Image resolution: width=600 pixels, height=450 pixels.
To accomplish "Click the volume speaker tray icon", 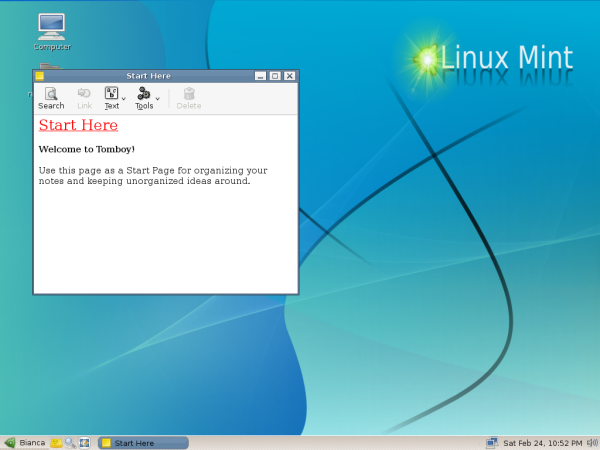I will coord(591,442).
